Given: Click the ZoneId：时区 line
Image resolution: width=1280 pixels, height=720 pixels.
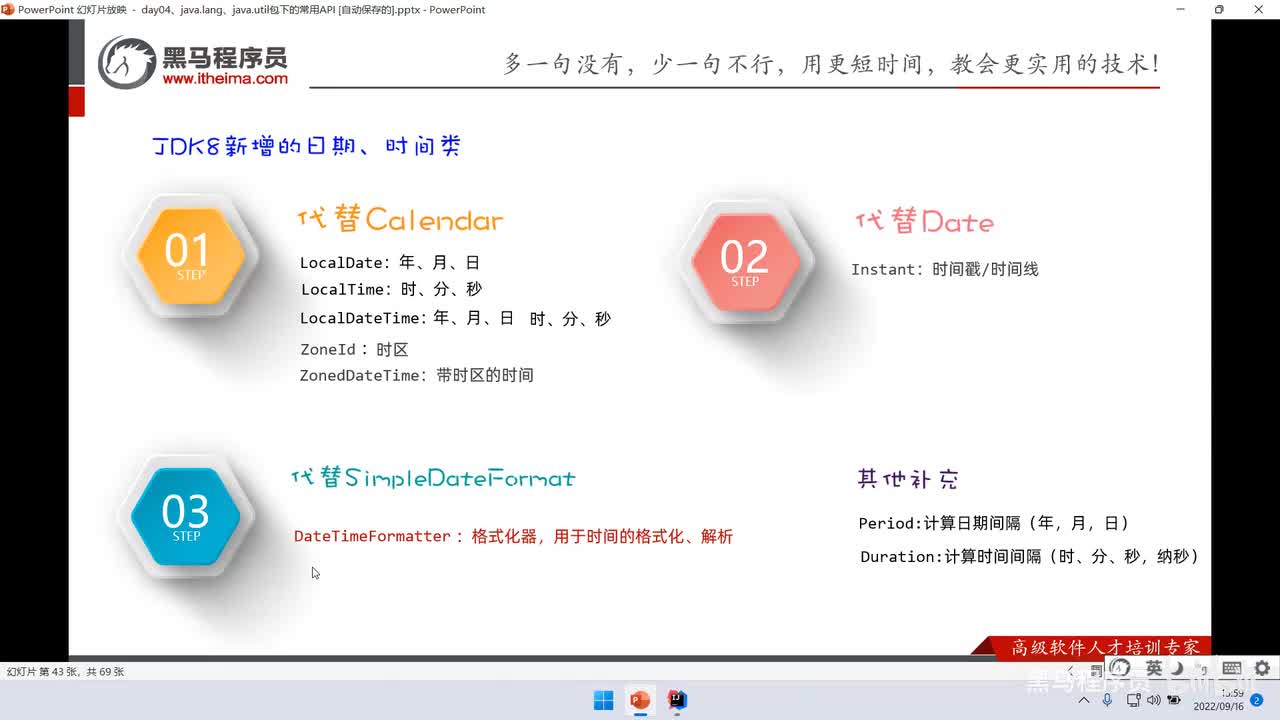Looking at the screenshot, I should (x=354, y=350).
